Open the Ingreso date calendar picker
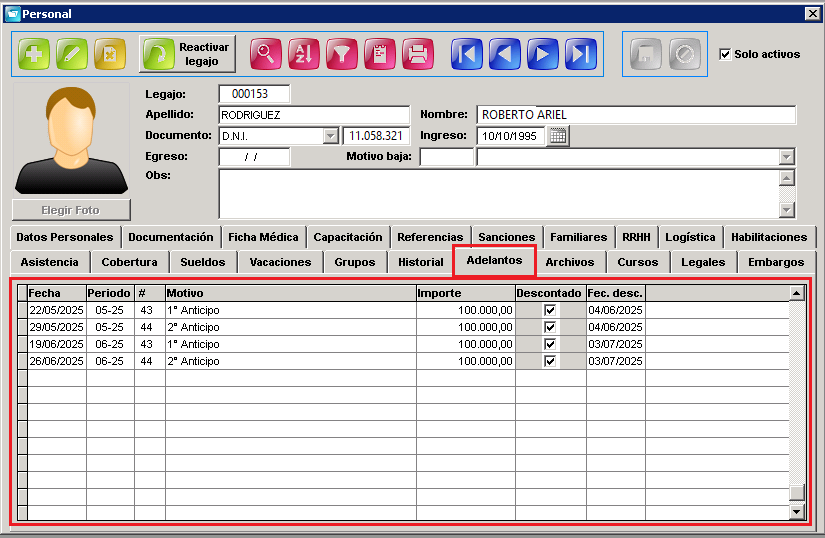Viewport: 825px width, 538px height. pos(558,136)
